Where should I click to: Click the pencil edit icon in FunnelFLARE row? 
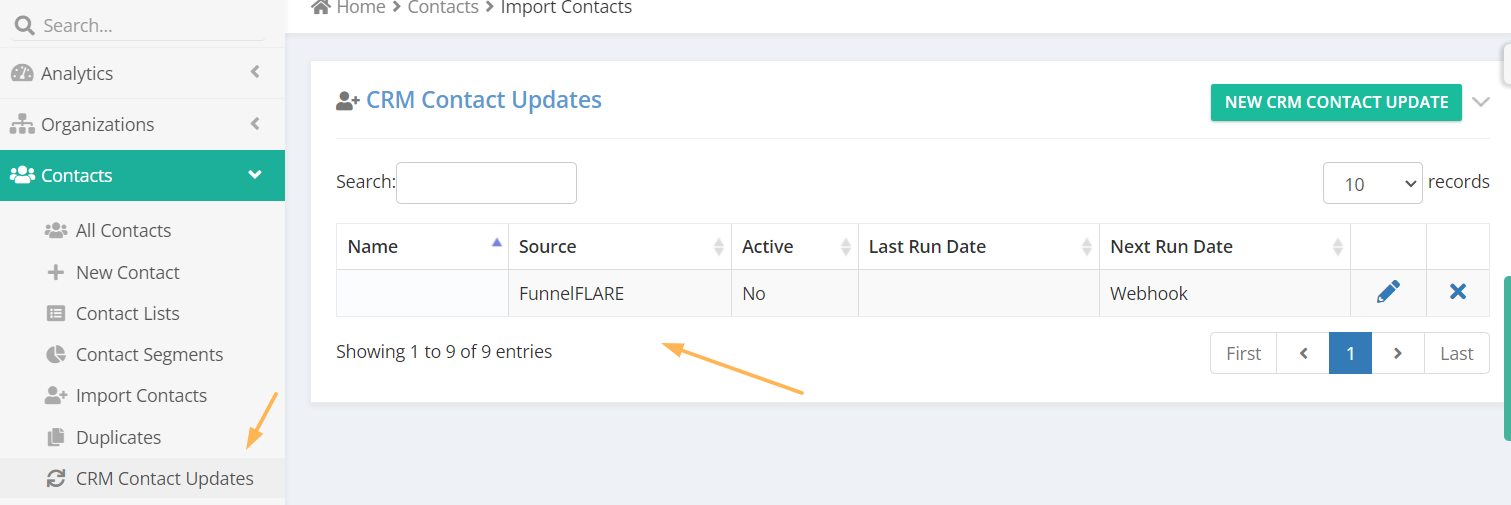click(x=1388, y=292)
